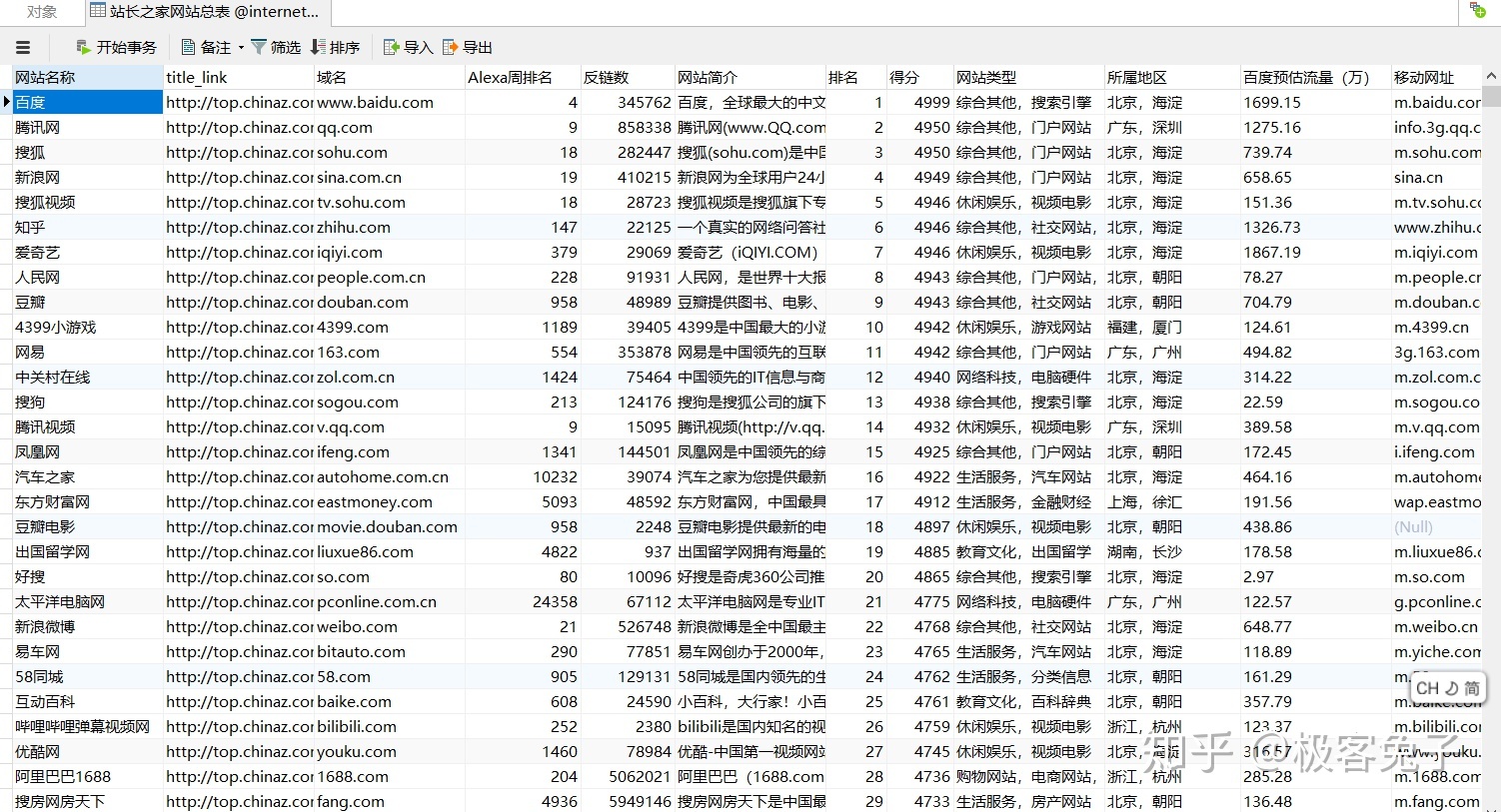Expand the 备注 dropdown arrow
The height and width of the screenshot is (812, 1501).
[x=241, y=47]
